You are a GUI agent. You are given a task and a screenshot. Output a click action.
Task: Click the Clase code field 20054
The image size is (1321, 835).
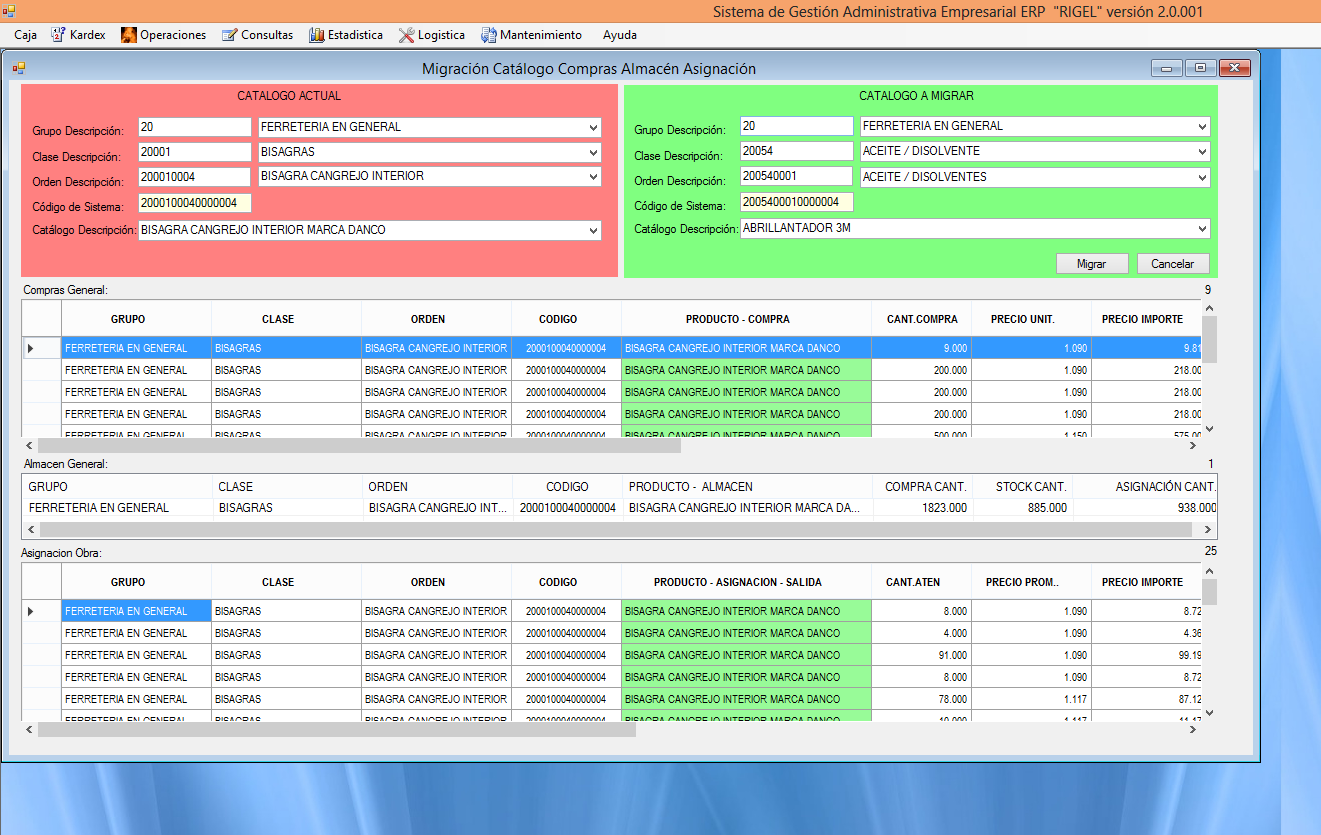797,151
